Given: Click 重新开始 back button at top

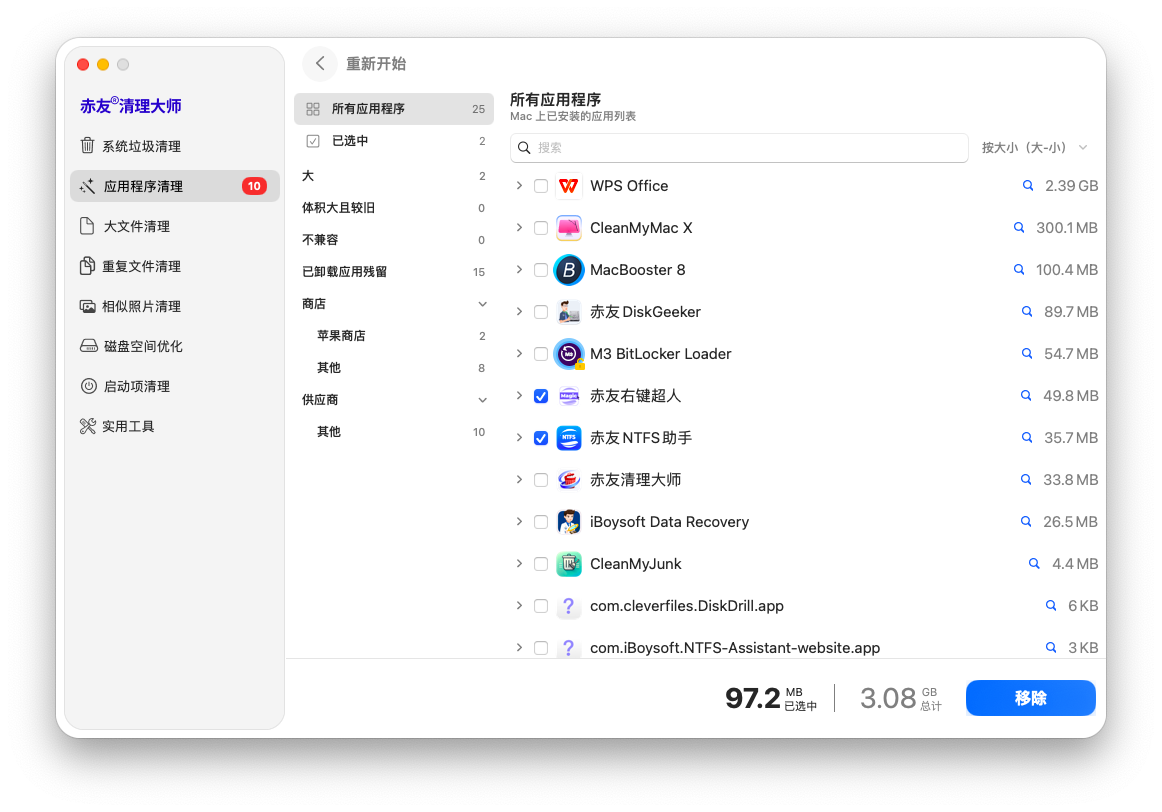Looking at the screenshot, I should [x=319, y=63].
